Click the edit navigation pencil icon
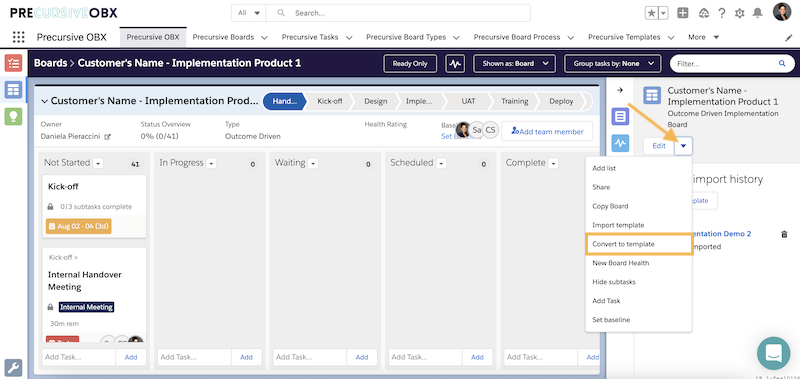This screenshot has width=800, height=379. point(788,38)
